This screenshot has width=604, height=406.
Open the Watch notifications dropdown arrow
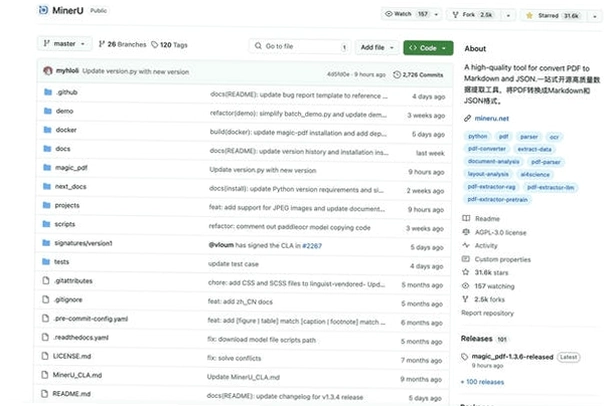(x=436, y=15)
